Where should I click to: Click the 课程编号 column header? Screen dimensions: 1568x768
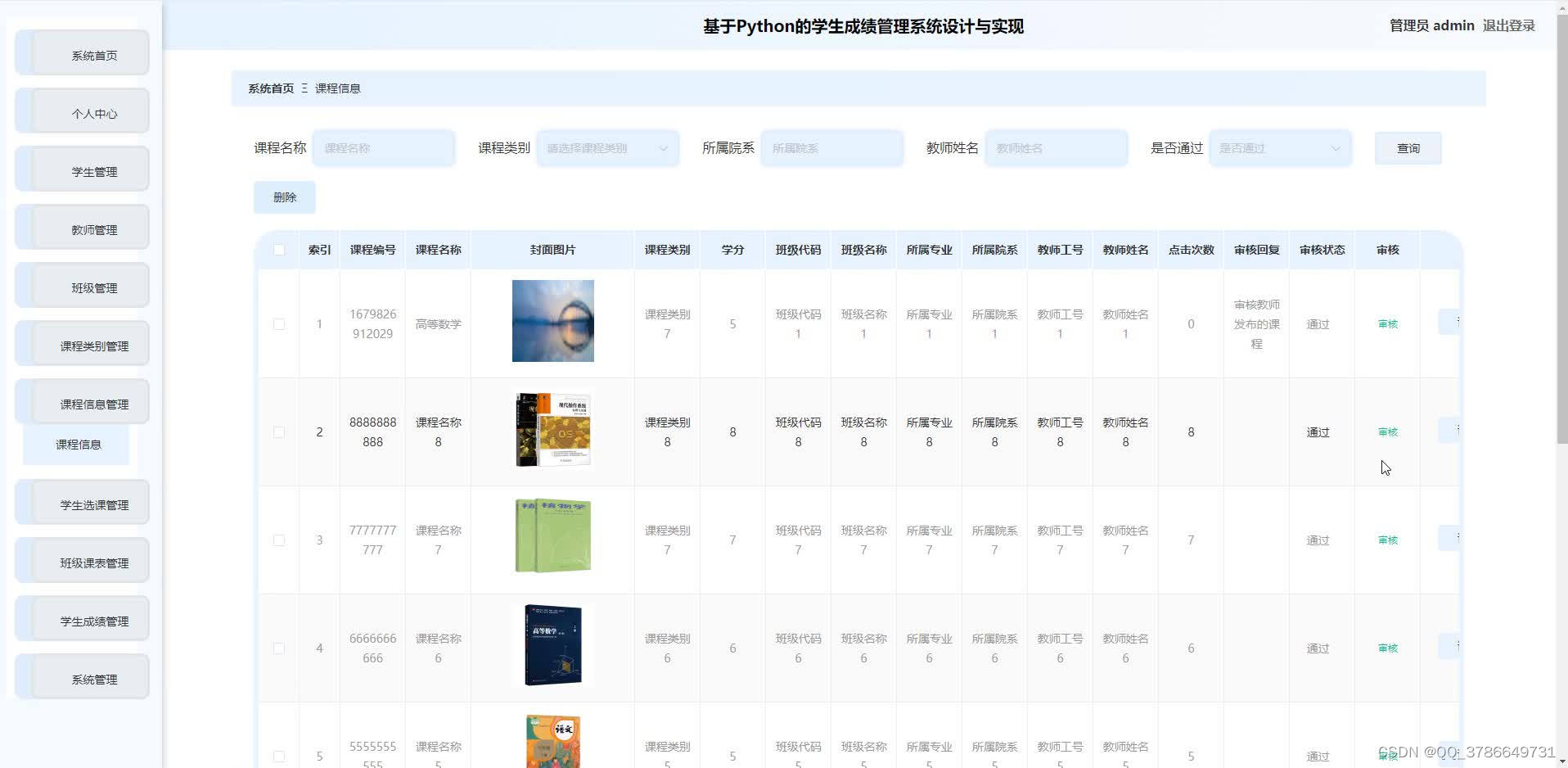tap(372, 250)
